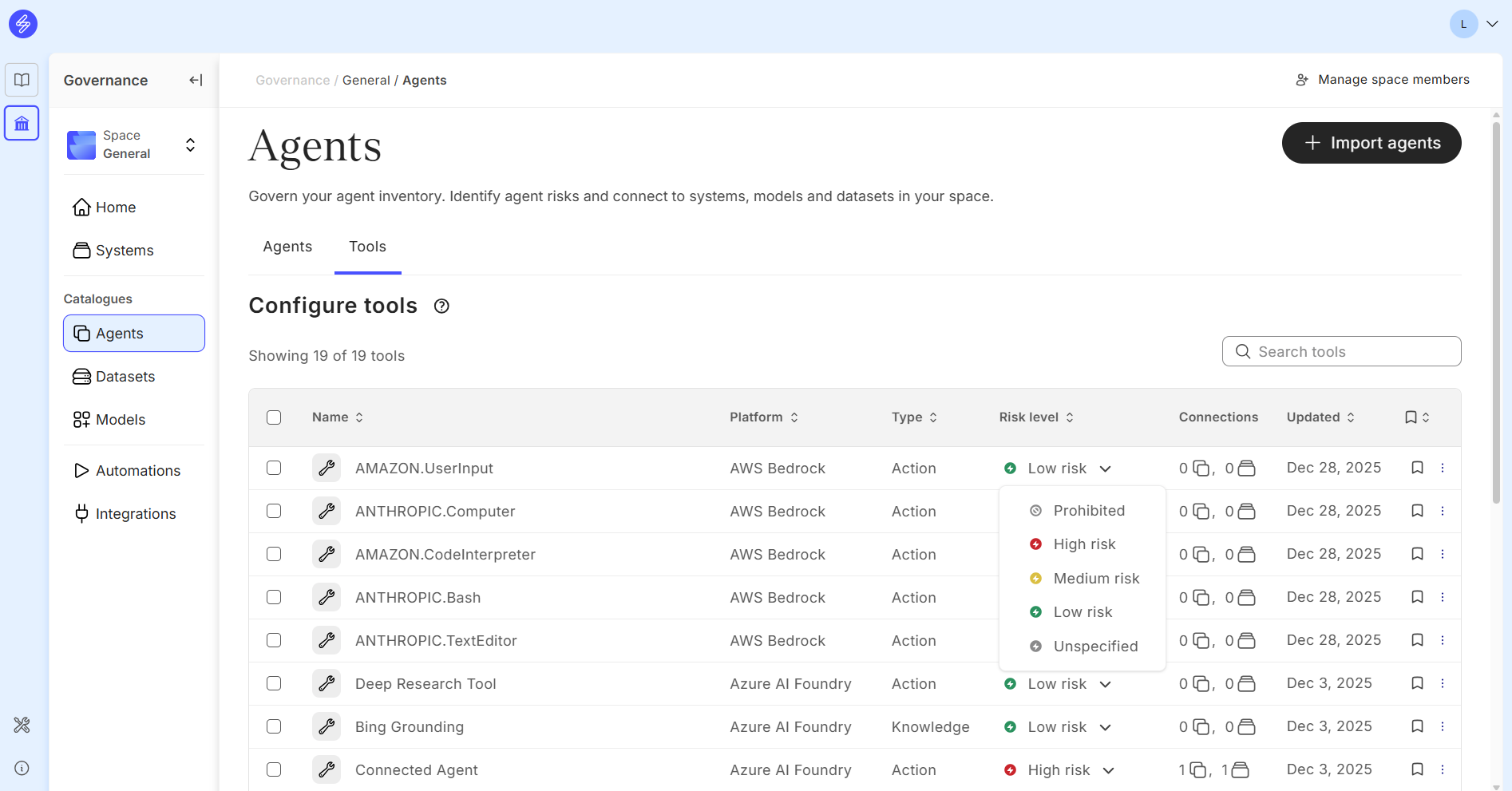Bookmark the AMAZON.UserInput tool
Screen dimensions: 1512x791
pyautogui.click(x=1417, y=468)
